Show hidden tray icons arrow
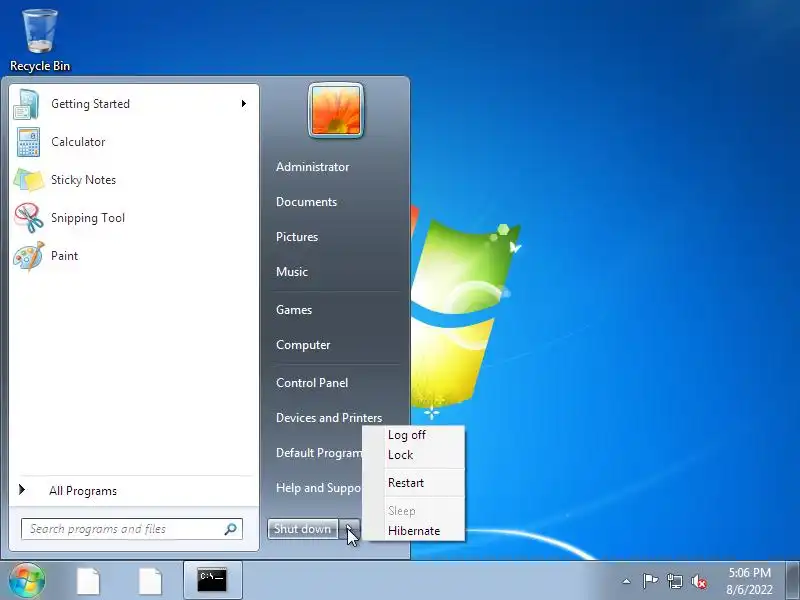 [x=627, y=581]
